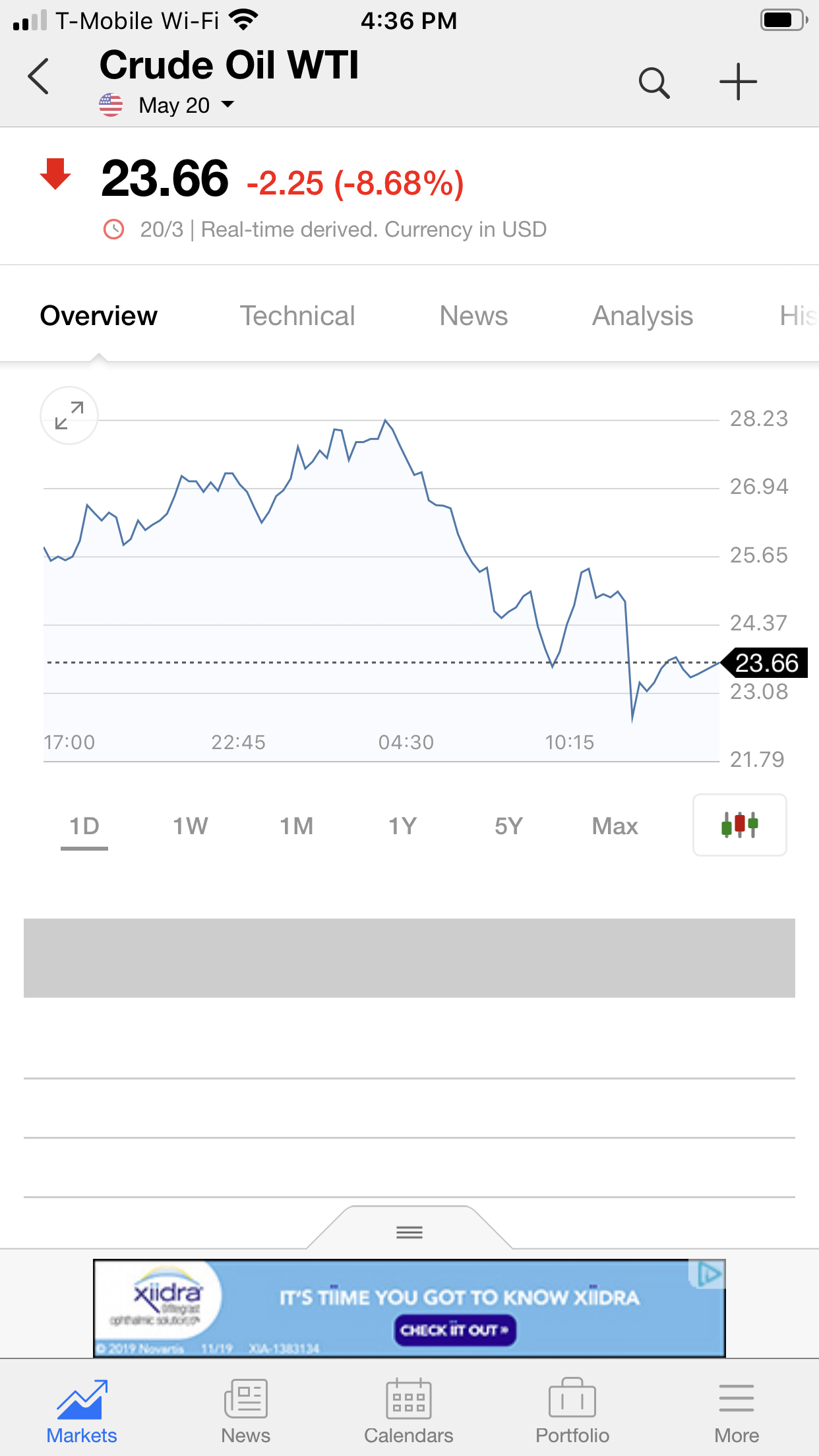This screenshot has height=1456, width=819.
Task: Pull up the bottom drawer handle
Action: (409, 1232)
